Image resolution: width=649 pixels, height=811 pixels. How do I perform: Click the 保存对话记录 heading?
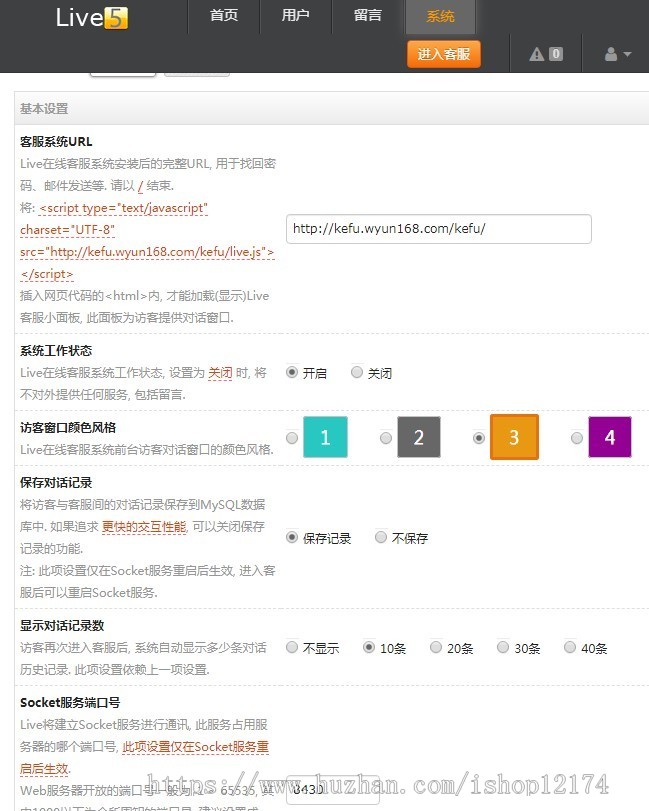click(x=56, y=483)
